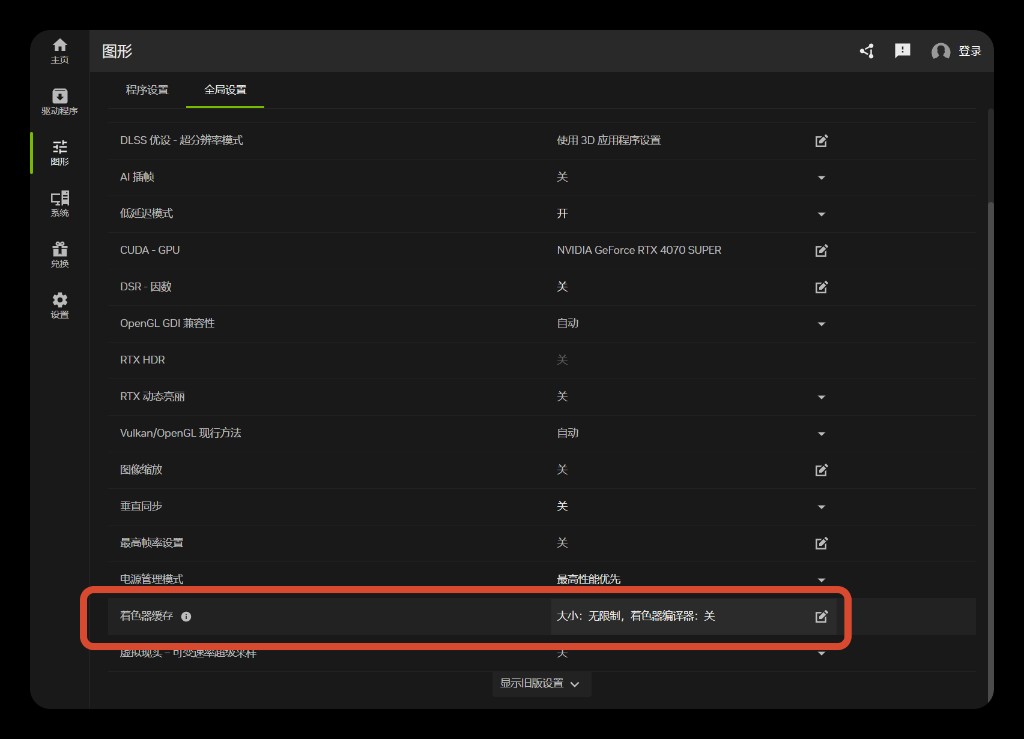Expand the RTX 动态亮丽 dropdown
The height and width of the screenshot is (739, 1024).
821,397
